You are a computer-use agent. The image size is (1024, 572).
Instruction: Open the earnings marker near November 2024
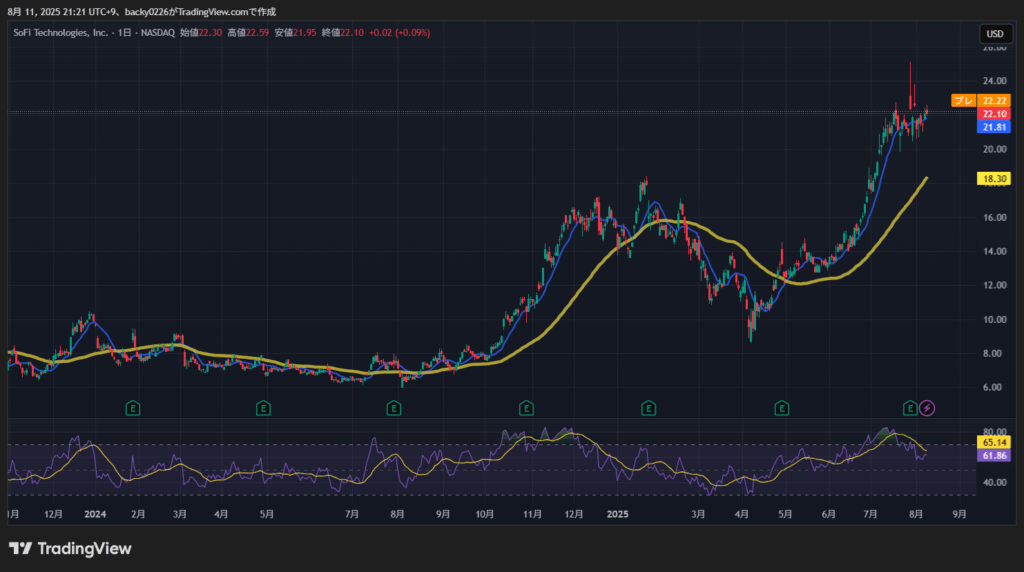click(526, 409)
